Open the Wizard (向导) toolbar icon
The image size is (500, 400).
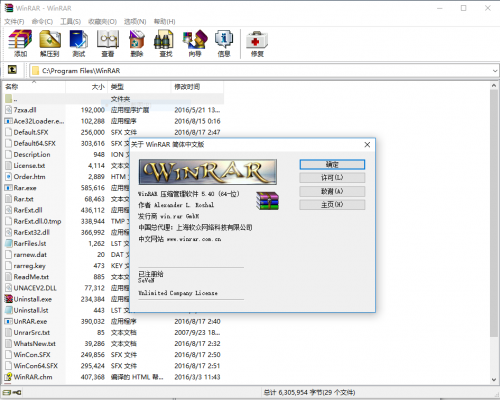pos(195,39)
